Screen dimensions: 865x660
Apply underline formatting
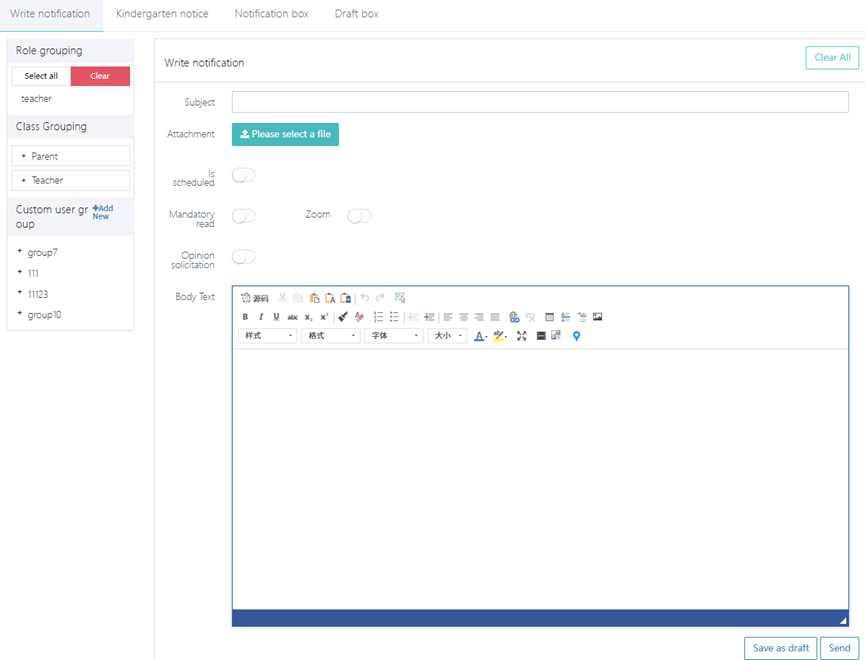tap(277, 317)
